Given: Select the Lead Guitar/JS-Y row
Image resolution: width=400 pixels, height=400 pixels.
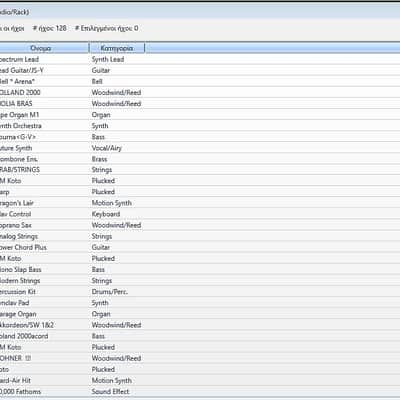Looking at the screenshot, I should coord(200,70).
